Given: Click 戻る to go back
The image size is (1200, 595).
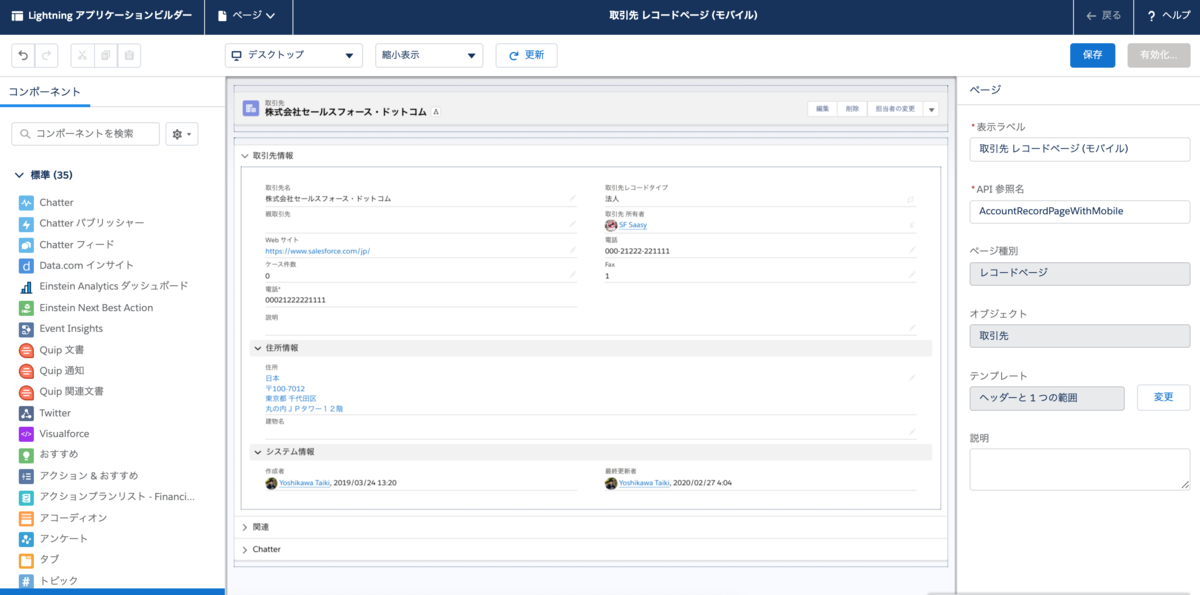Looking at the screenshot, I should tap(1104, 16).
